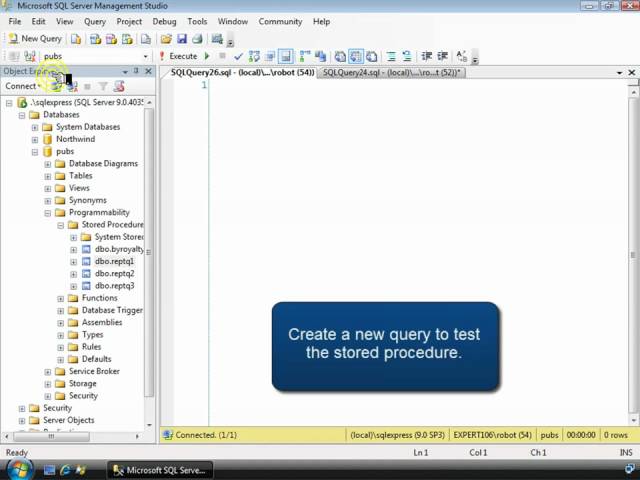Comment out the selected lines
Screen dimensions: 640x480
coord(391,56)
